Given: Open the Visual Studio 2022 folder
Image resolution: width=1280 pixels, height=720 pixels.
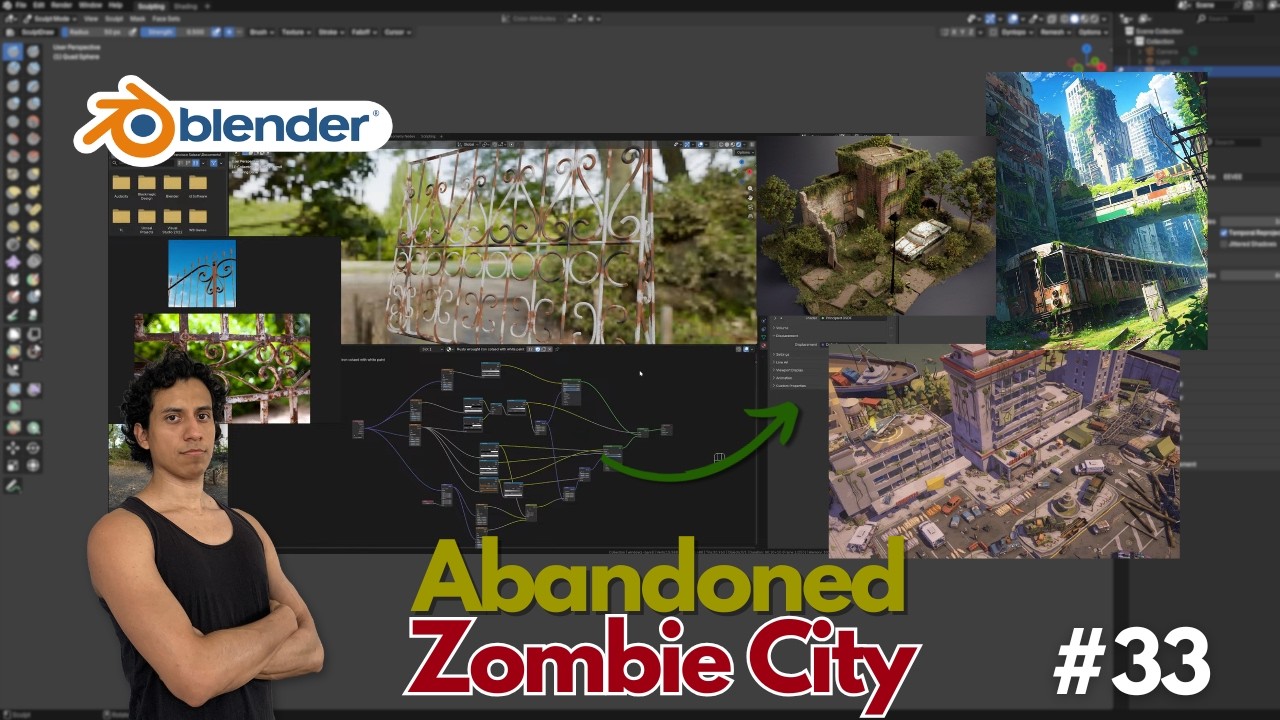Looking at the screenshot, I should pos(172,221).
